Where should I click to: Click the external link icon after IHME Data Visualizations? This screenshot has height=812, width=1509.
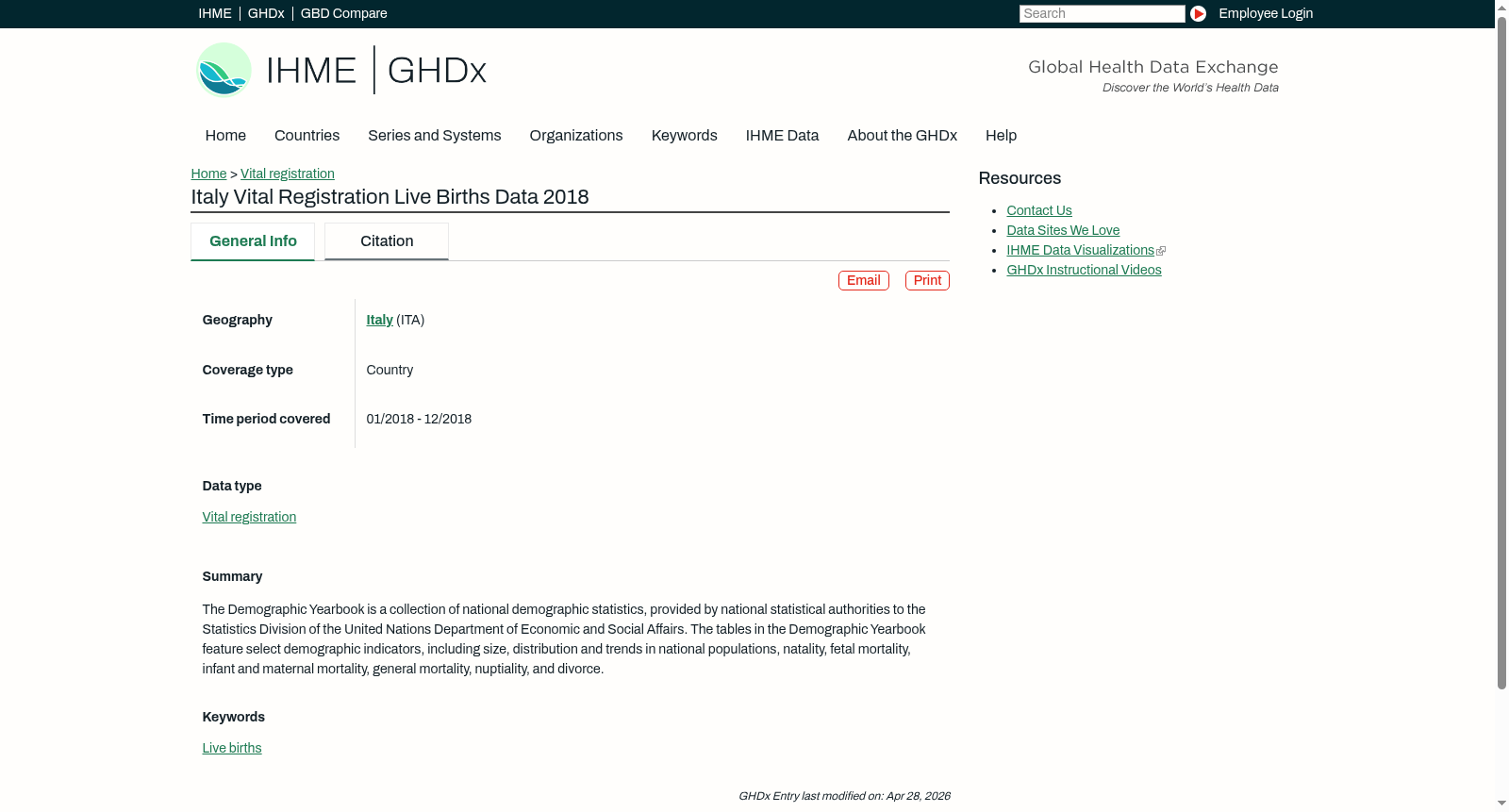pyautogui.click(x=1161, y=251)
